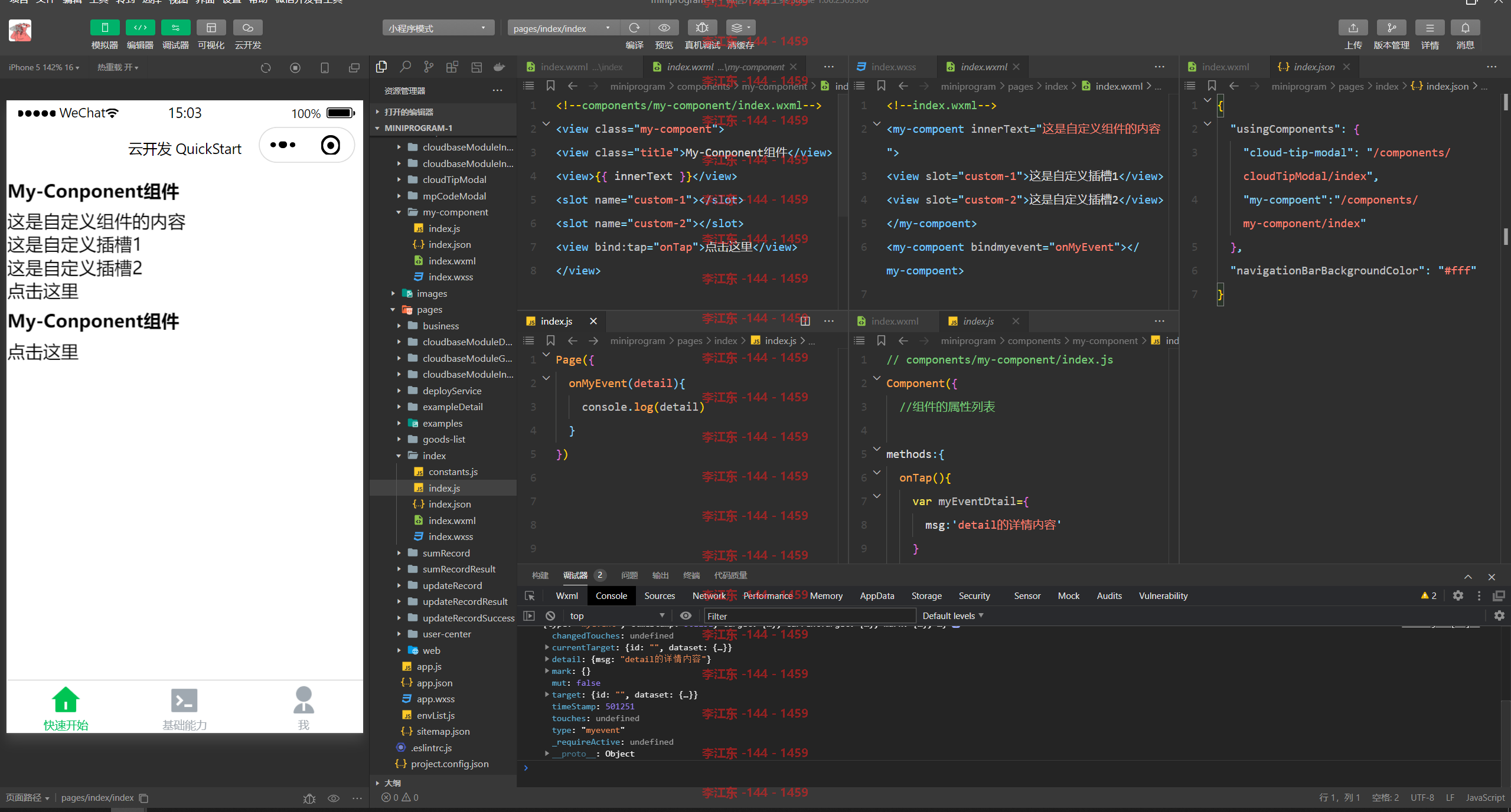The height and width of the screenshot is (812, 1511).
Task: Open the hot reload (热重载) dropdown
Action: point(118,68)
